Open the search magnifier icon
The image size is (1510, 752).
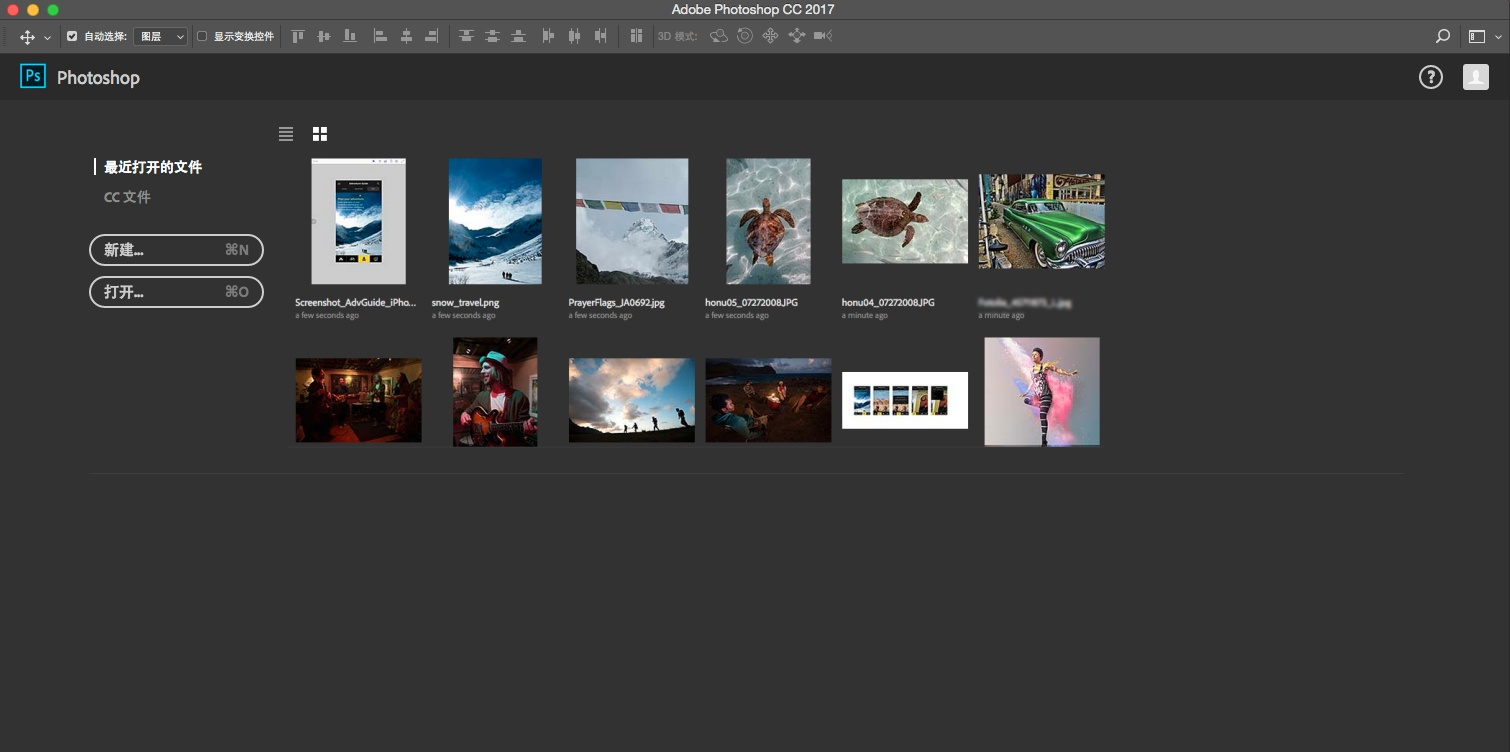[1443, 36]
